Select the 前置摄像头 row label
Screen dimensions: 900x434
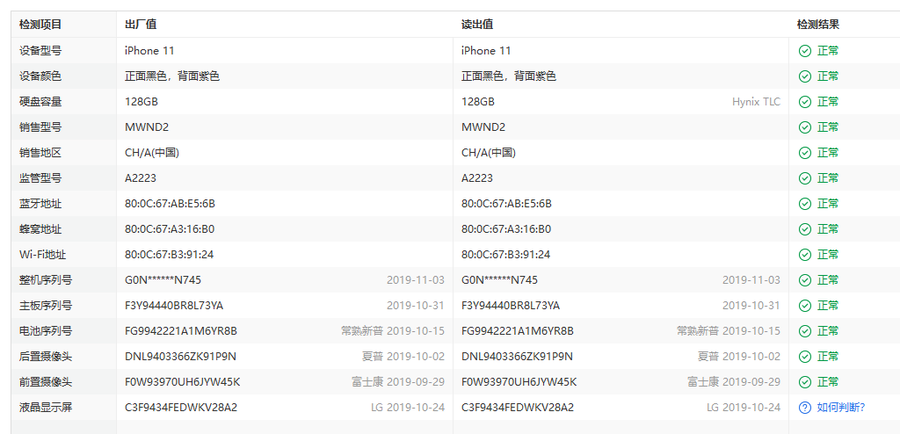45,382
